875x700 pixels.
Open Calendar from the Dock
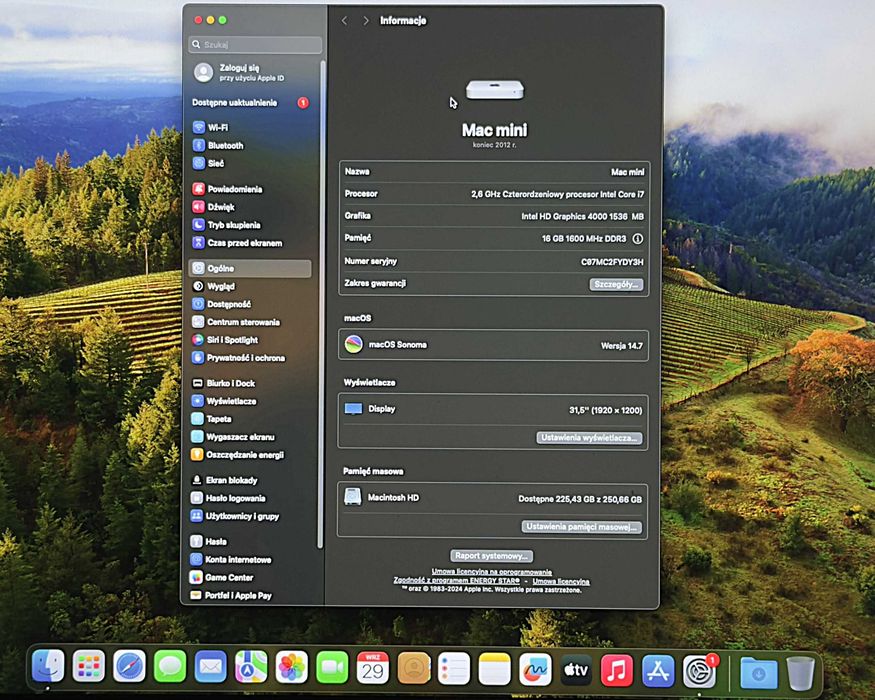point(373,667)
